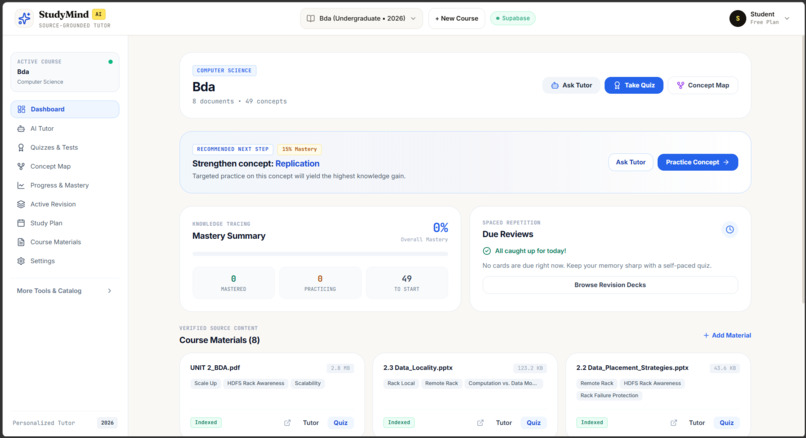Viewport: 806px width, 438px height.
Task: Open the Bda course selector dropdown
Action: (x=361, y=19)
